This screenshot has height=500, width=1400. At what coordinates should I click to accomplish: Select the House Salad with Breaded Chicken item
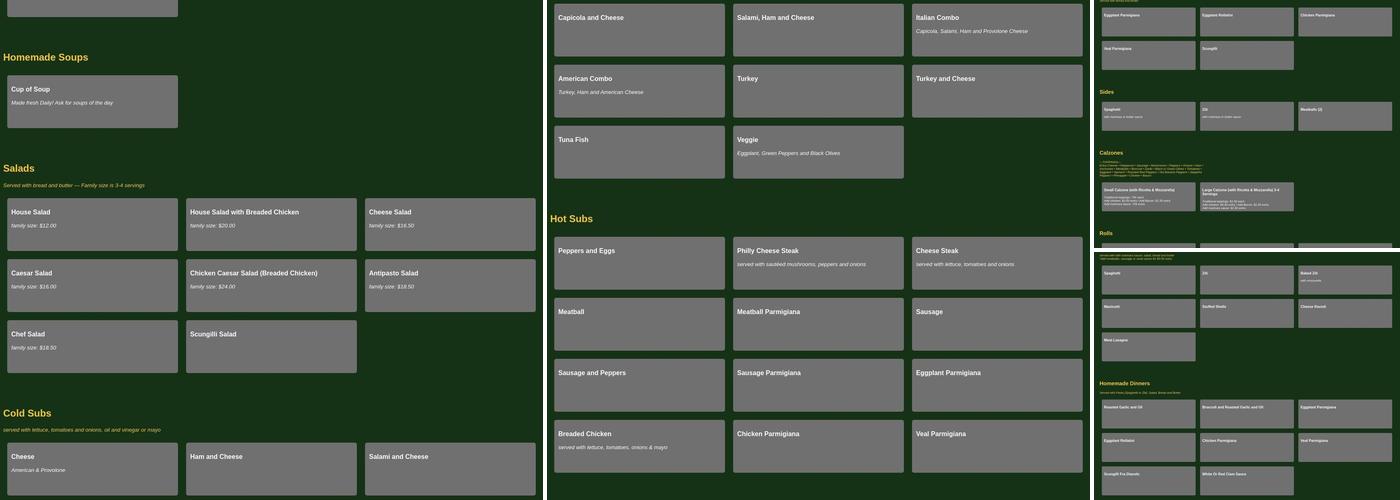(x=271, y=224)
